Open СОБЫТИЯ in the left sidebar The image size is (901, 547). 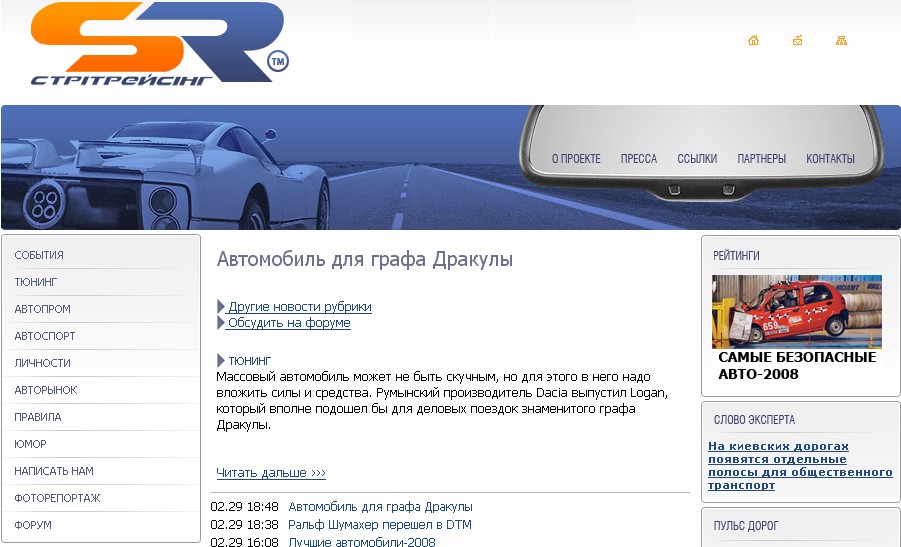(x=39, y=255)
